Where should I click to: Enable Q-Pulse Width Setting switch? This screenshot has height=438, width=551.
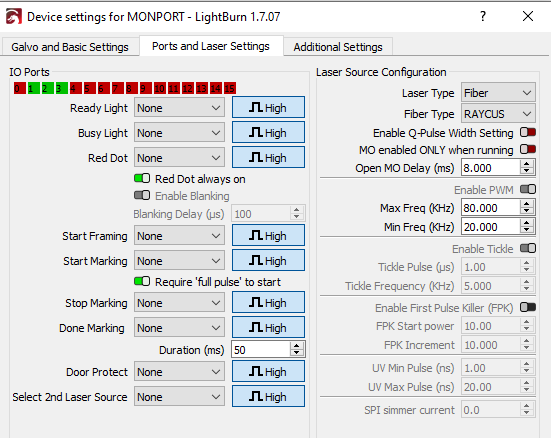pos(528,133)
